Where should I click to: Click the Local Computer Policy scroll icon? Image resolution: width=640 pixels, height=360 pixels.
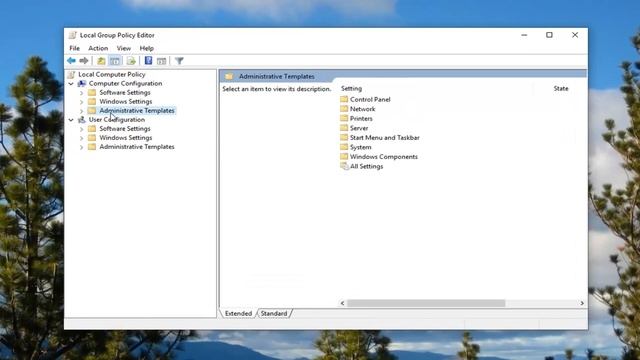[x=71, y=74]
